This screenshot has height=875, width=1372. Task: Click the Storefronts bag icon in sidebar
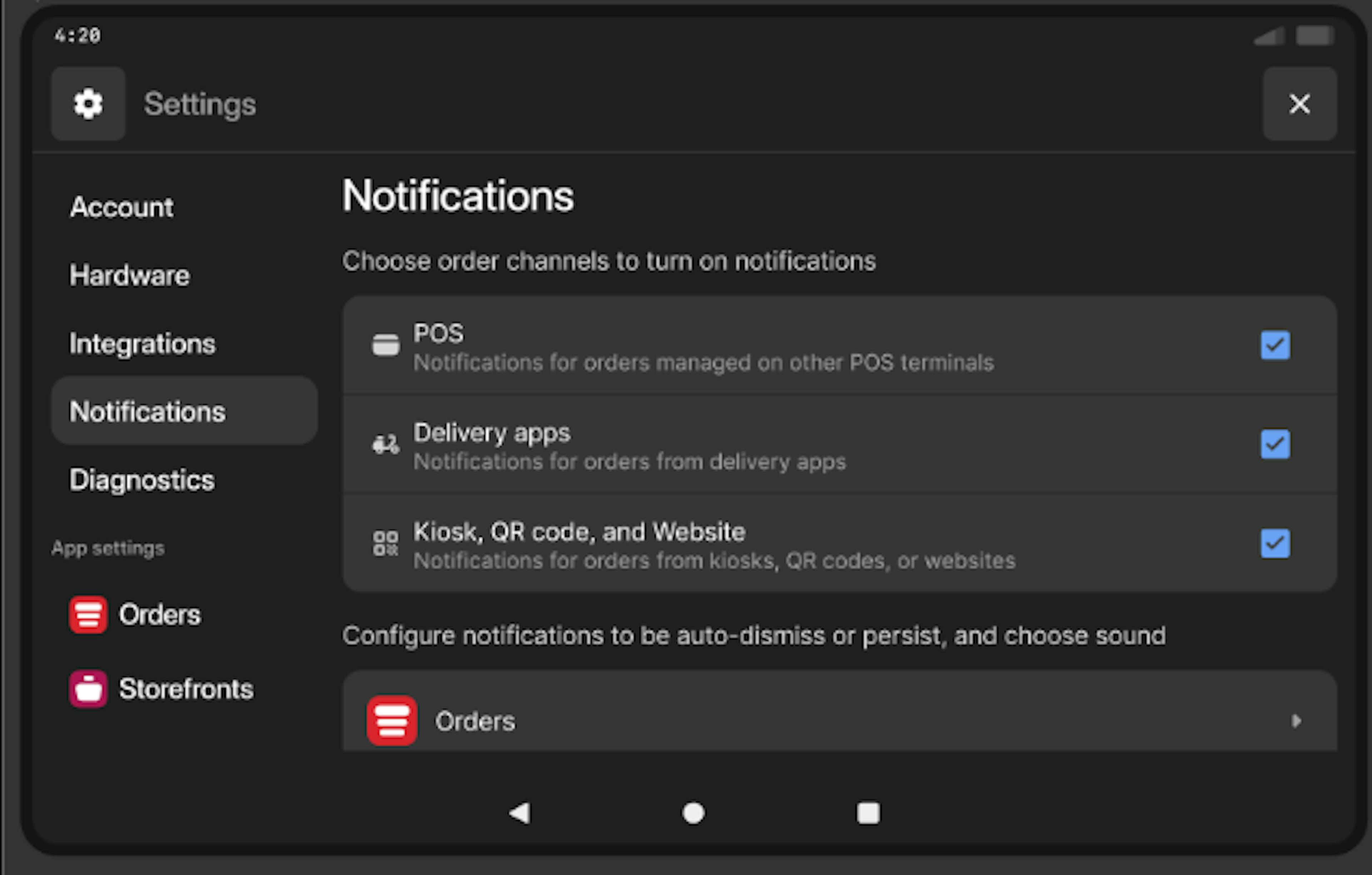point(88,689)
